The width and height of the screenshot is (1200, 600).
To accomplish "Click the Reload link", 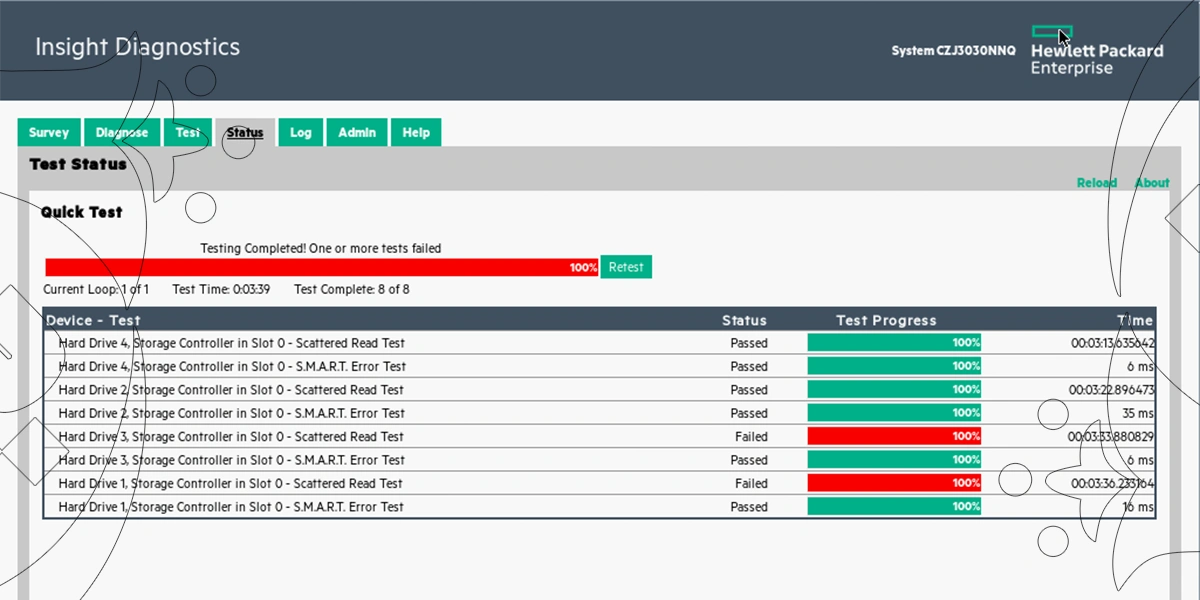I will pos(1096,183).
